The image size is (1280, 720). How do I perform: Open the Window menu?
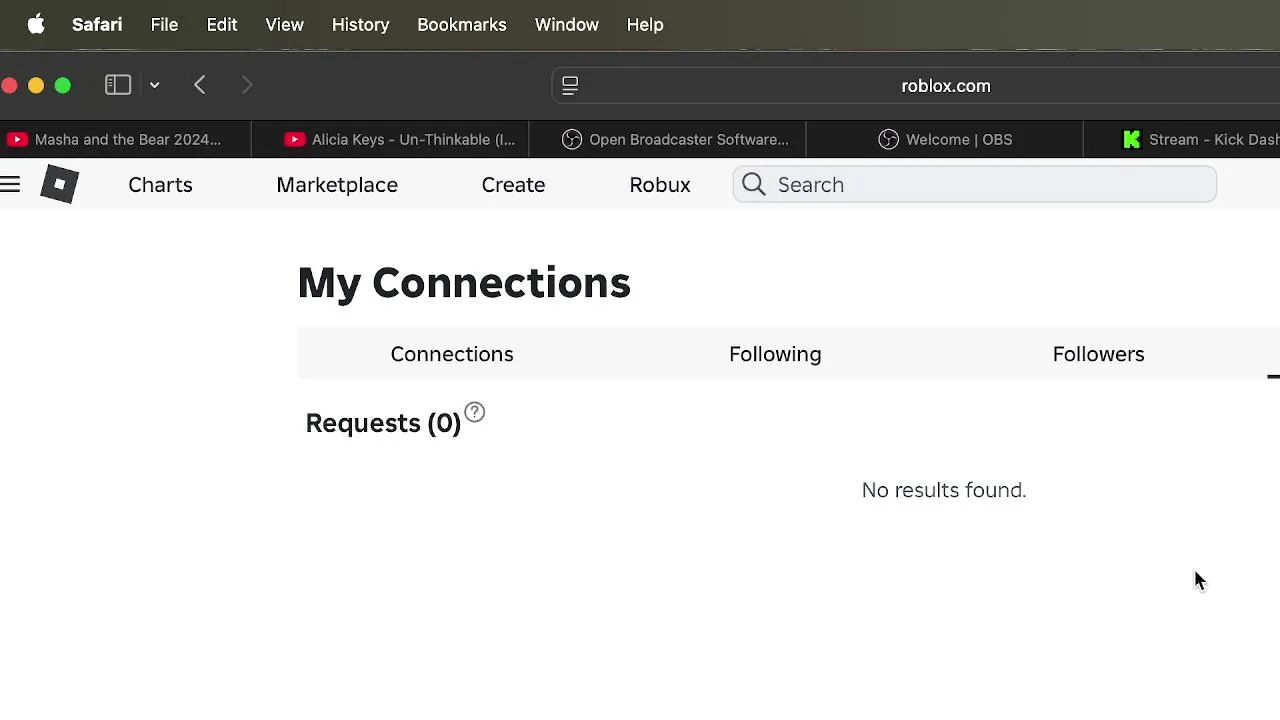(x=567, y=24)
